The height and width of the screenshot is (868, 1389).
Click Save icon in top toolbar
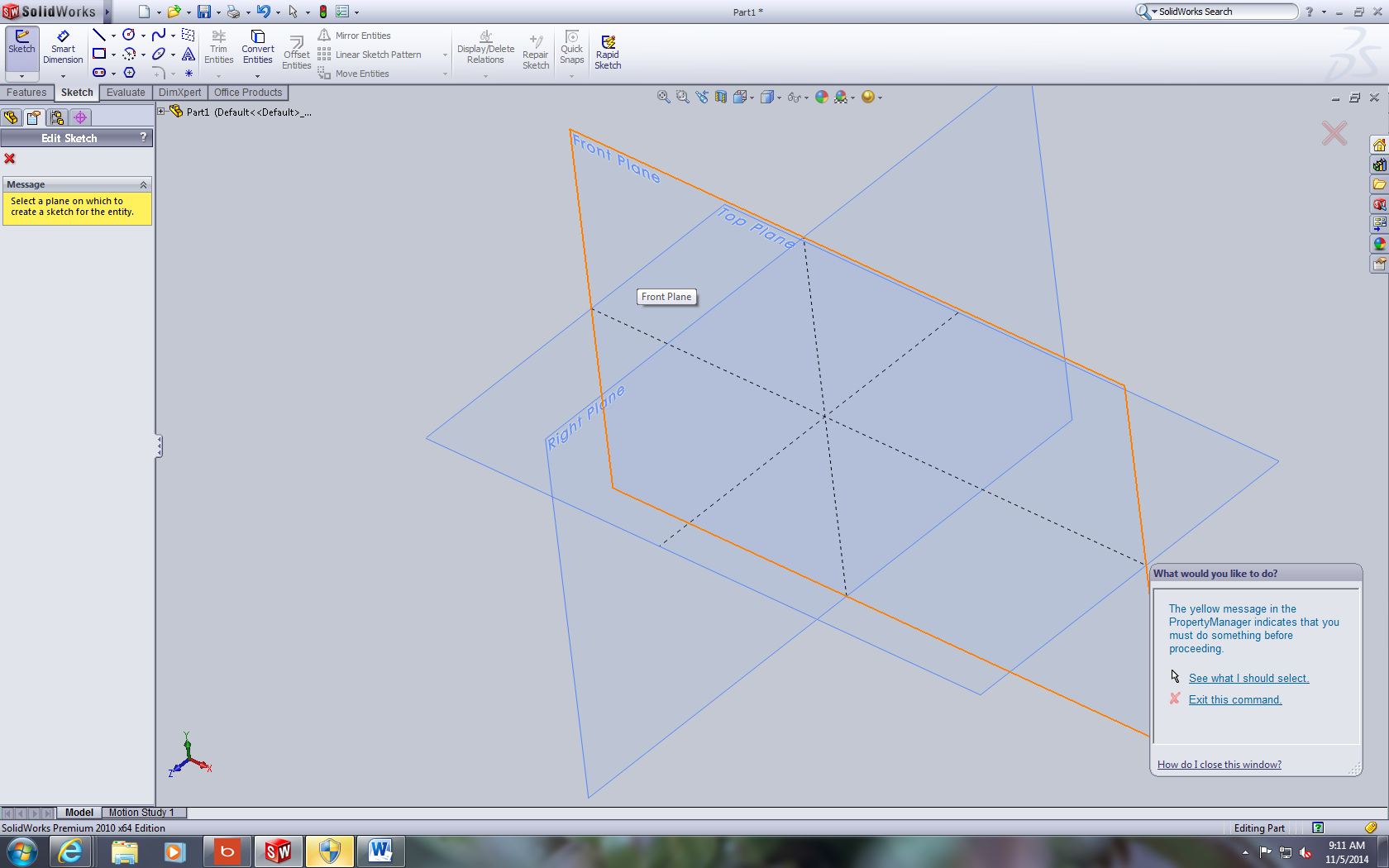click(x=203, y=12)
